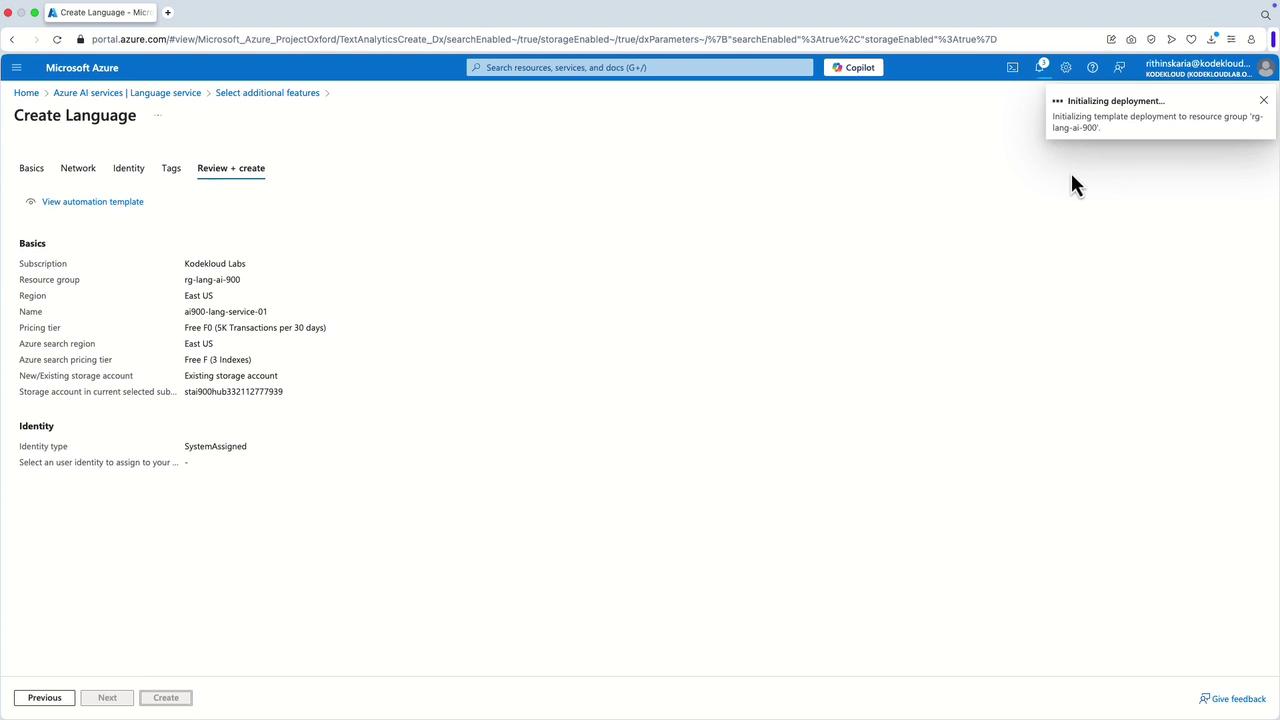
Task: Click the Previous button
Action: click(45, 698)
